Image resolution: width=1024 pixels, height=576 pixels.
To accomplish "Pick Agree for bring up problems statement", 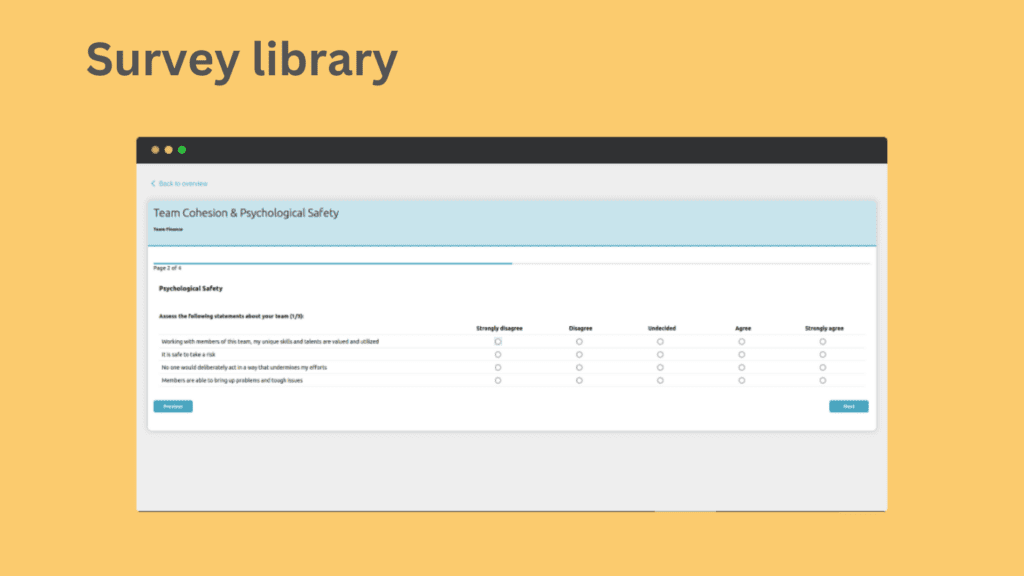I will click(x=742, y=380).
